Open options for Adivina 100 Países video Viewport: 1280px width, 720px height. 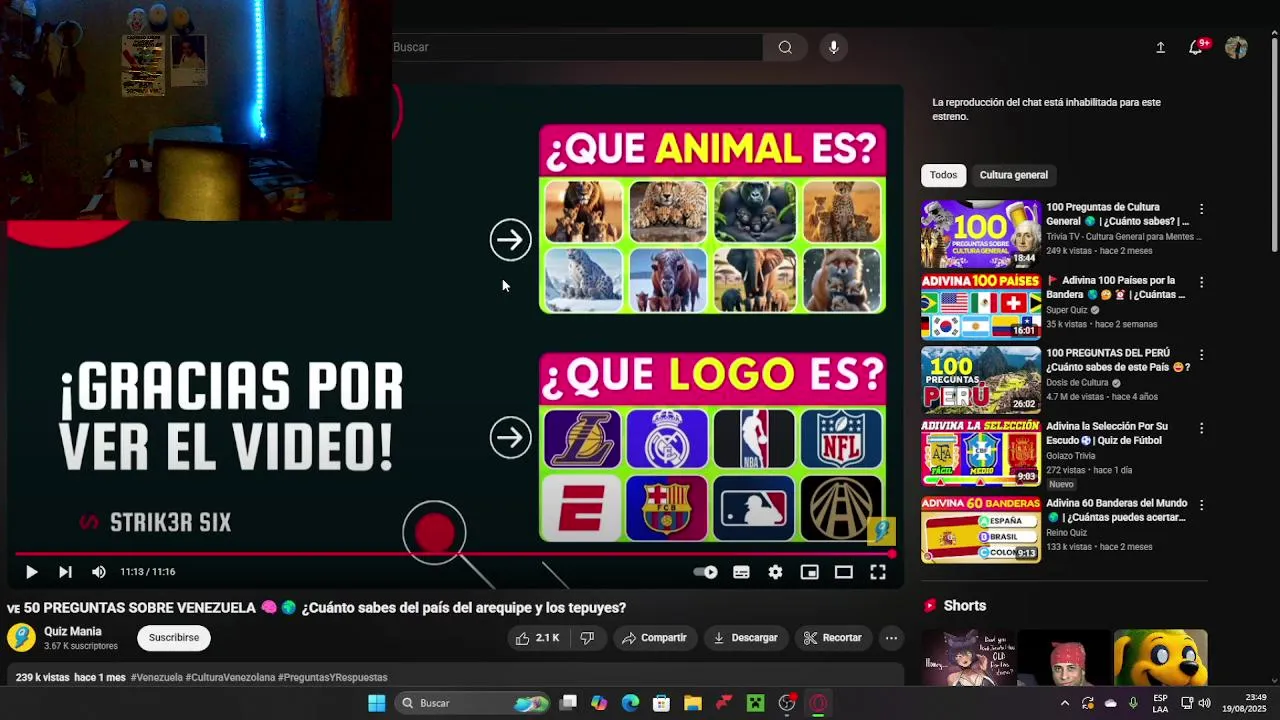(1201, 282)
